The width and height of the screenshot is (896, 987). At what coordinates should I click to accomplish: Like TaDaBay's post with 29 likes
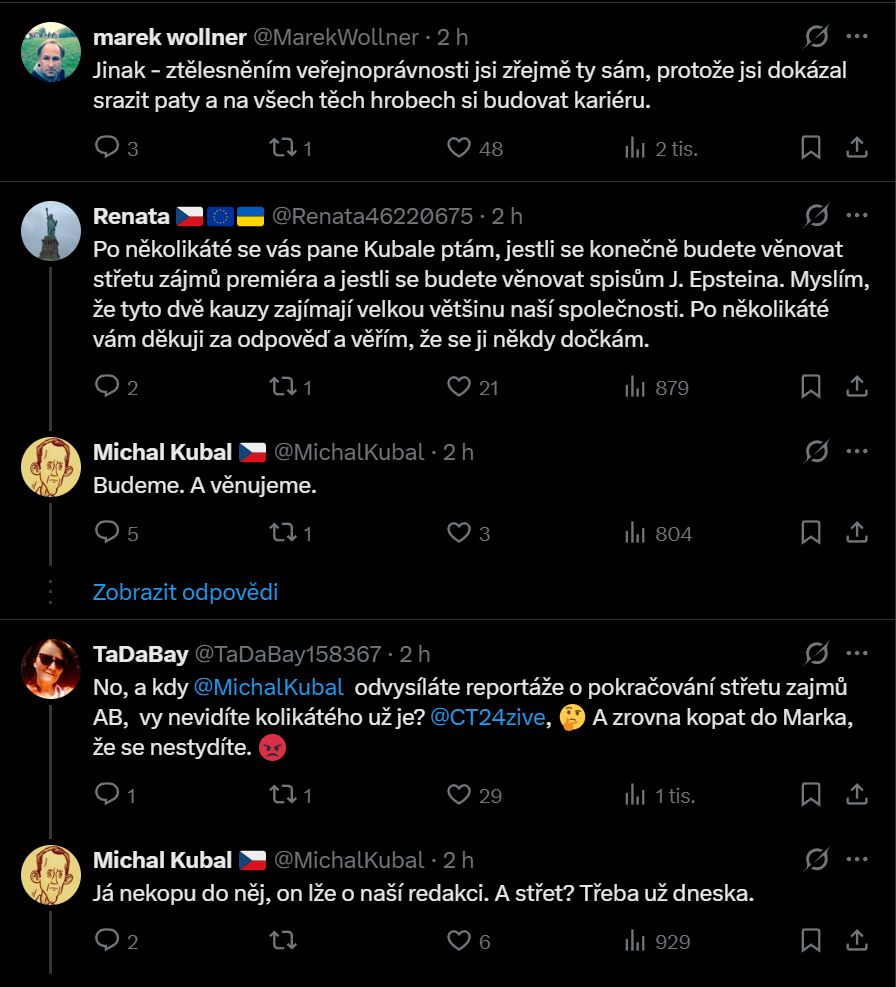coord(459,795)
